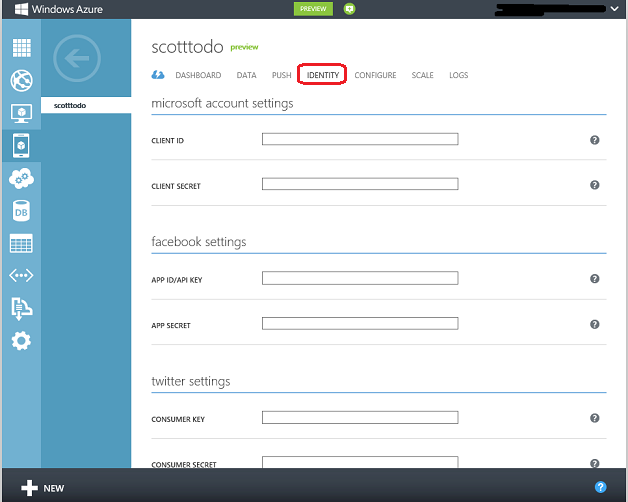Switch to the Configure tab
Viewport: 628px width, 502px height.
pos(375,75)
